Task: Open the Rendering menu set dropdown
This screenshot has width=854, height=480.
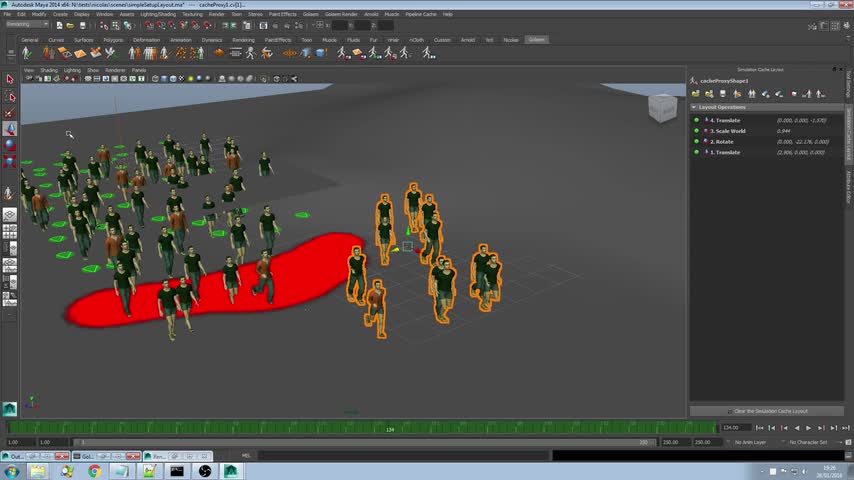Action: point(27,25)
